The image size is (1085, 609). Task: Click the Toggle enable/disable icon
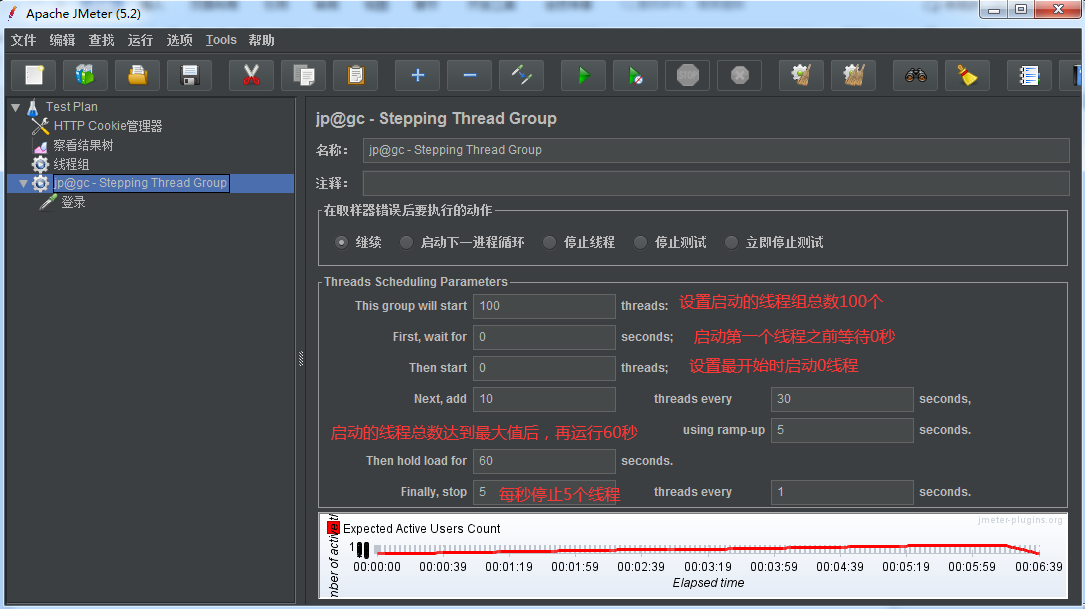click(x=521, y=75)
